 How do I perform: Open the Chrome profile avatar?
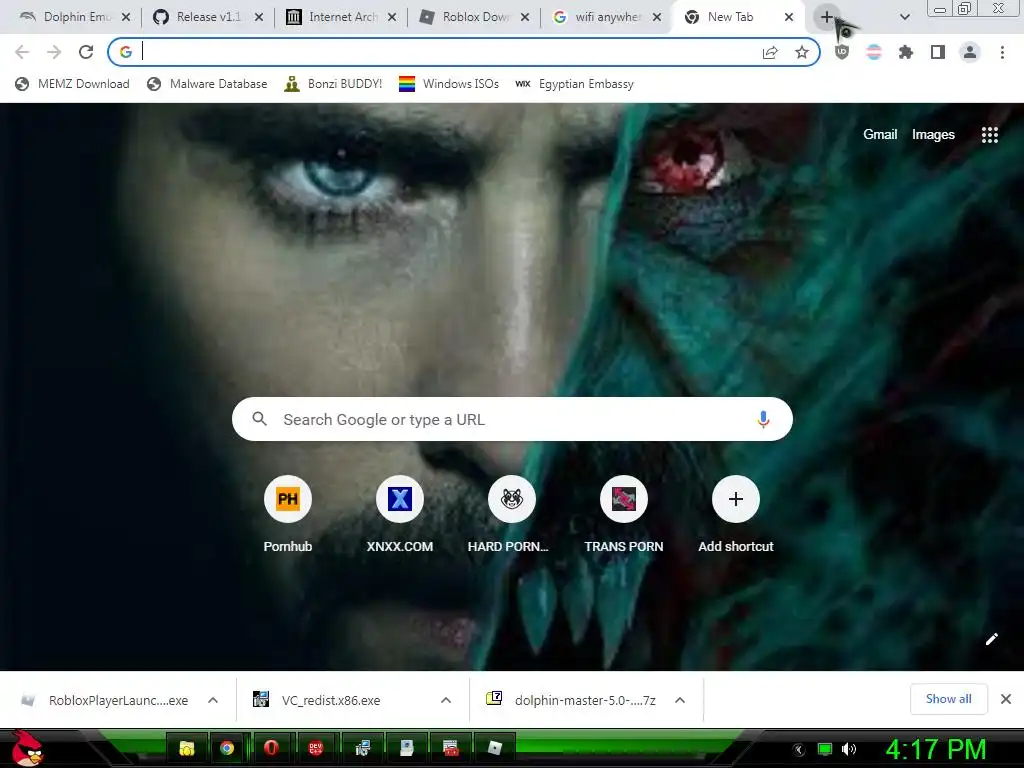coord(970,52)
